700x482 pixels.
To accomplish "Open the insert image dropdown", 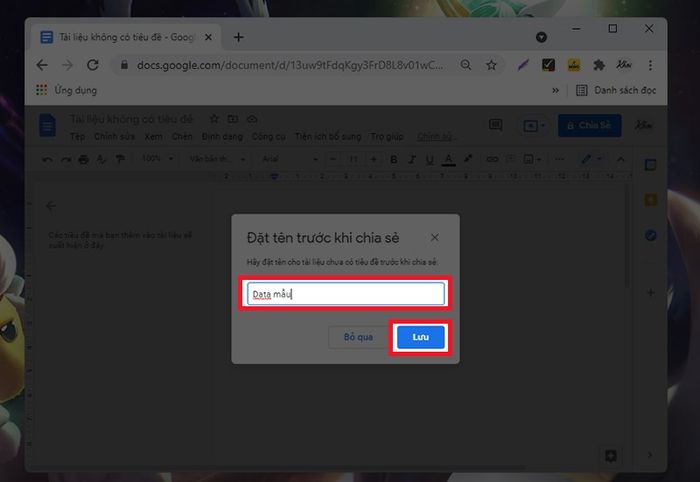I will coord(532,159).
